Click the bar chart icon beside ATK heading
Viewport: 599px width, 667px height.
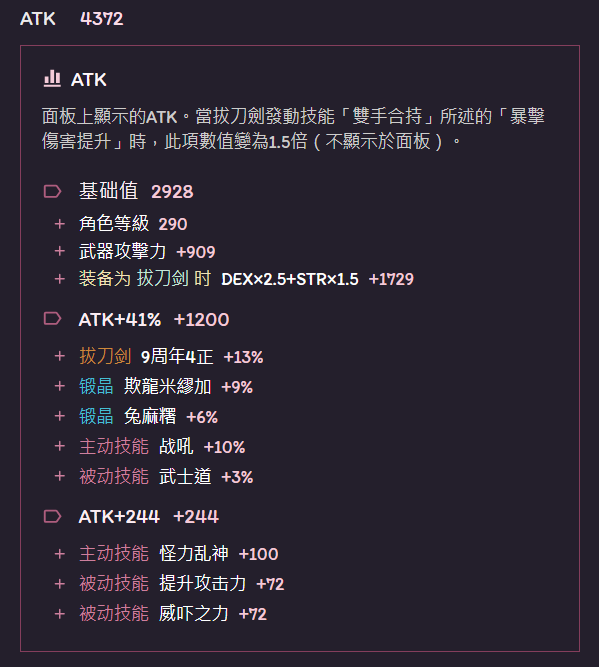pyautogui.click(x=52, y=79)
